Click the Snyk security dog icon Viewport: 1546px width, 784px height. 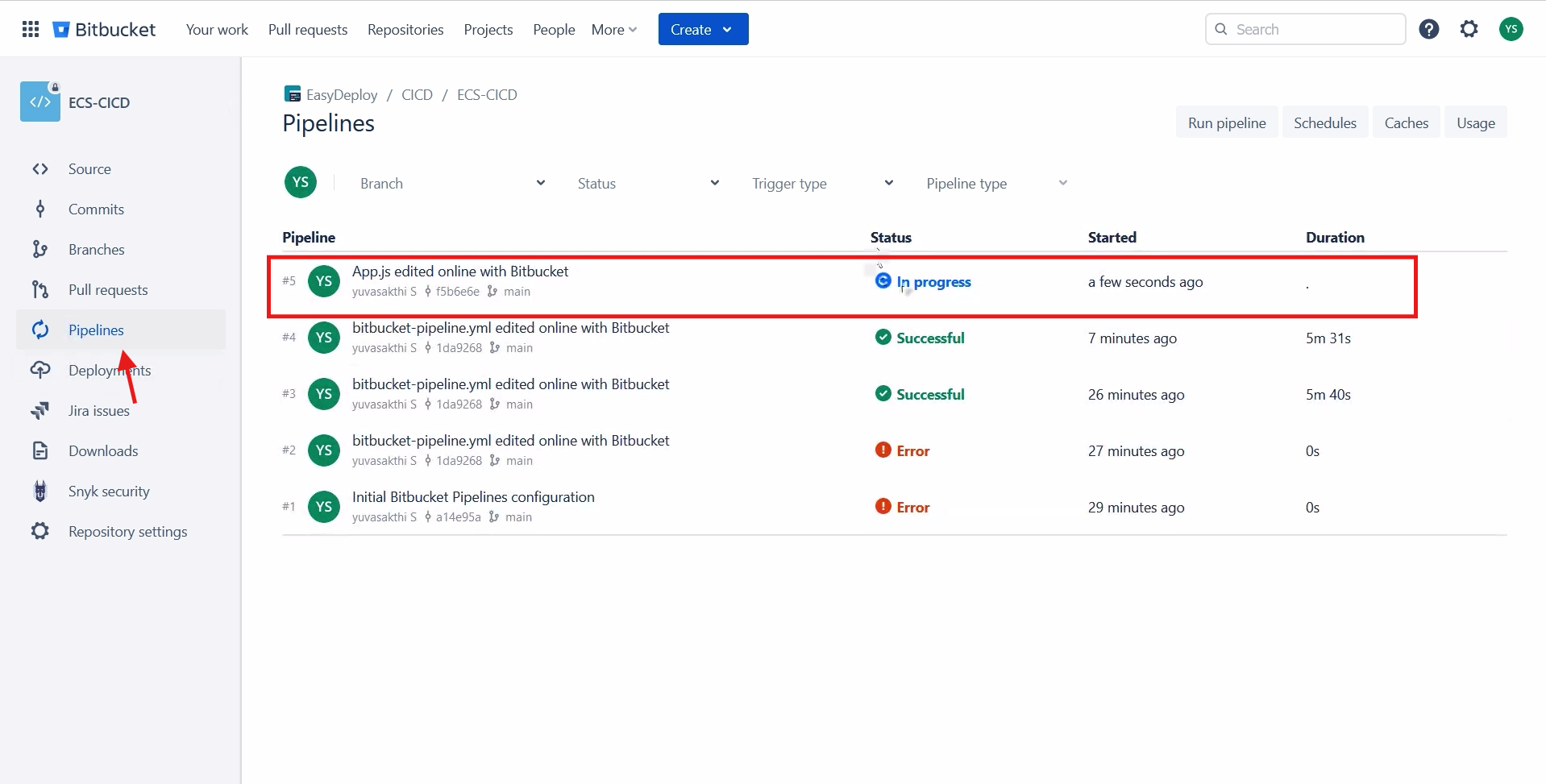click(40, 492)
